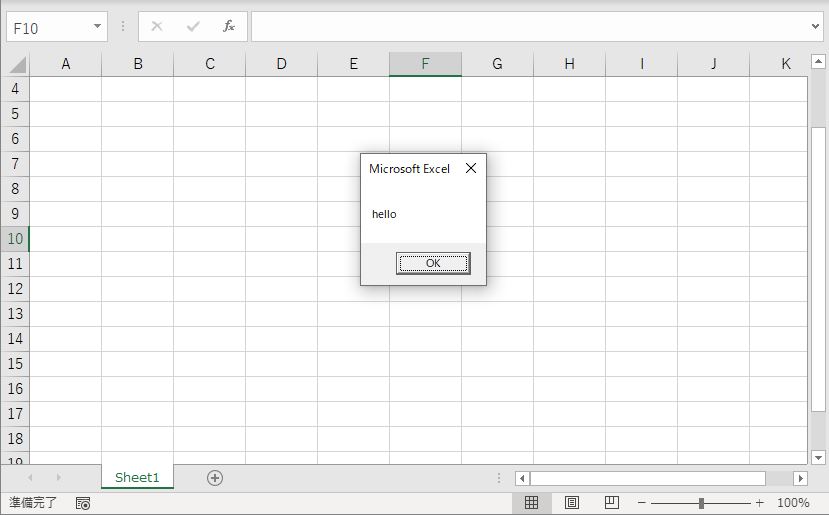The width and height of the screenshot is (829, 515).
Task: Click the zoom slider handle
Action: [x=701, y=503]
